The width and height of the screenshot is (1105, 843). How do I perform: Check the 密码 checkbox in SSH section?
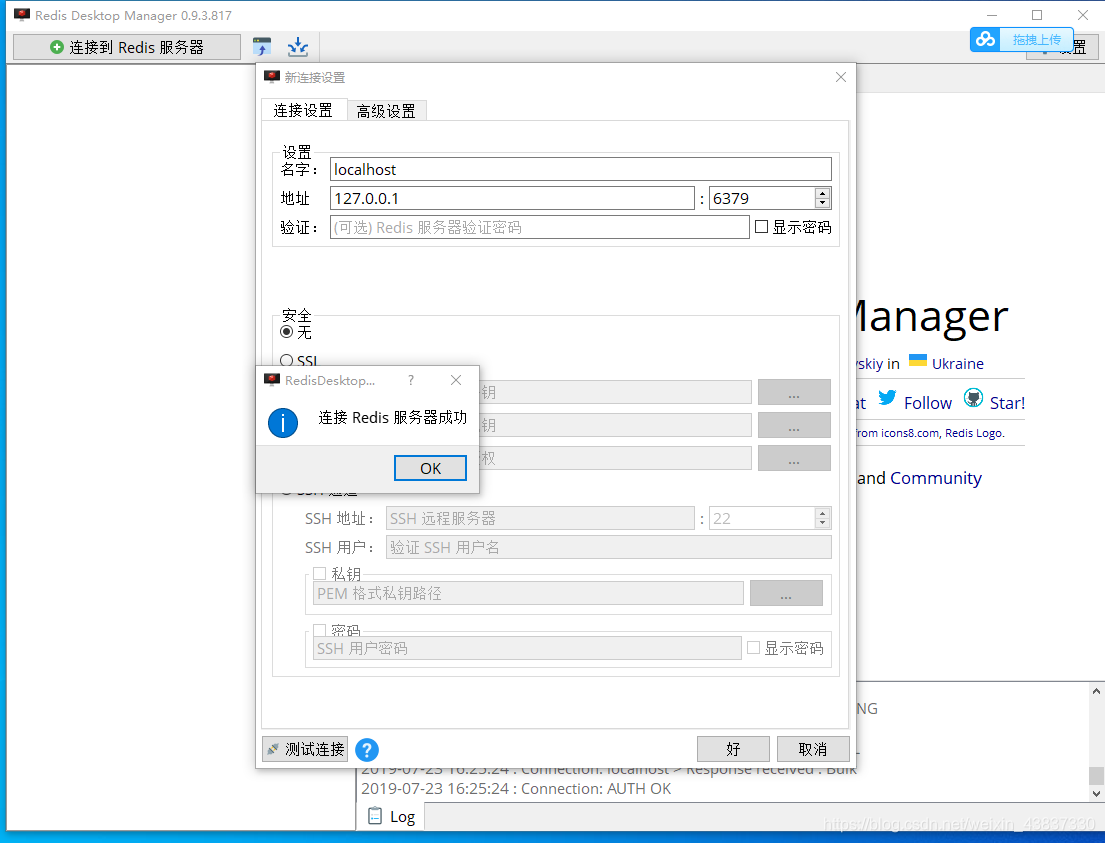[319, 630]
